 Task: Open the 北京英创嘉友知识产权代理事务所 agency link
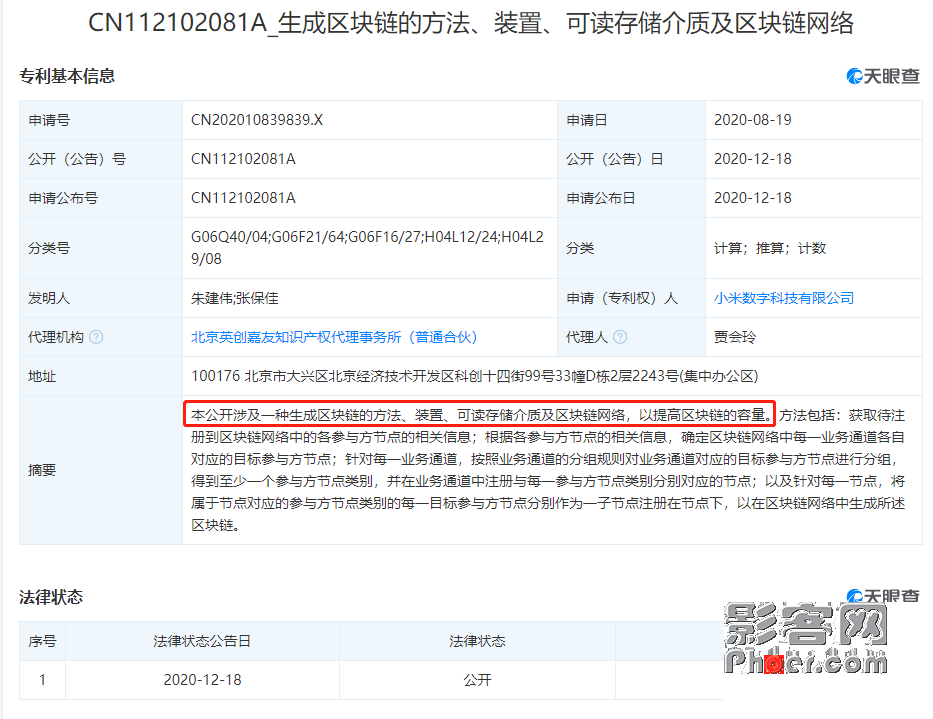point(334,337)
